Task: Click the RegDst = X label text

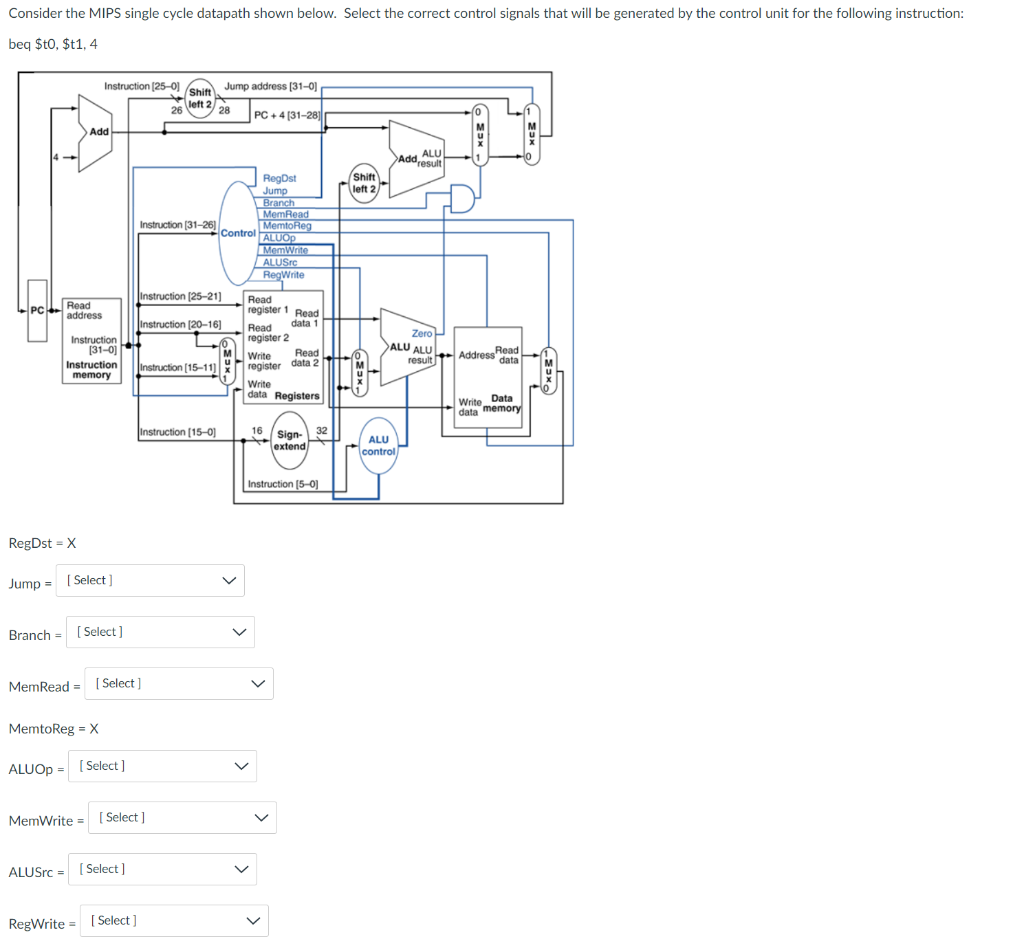Action: (41, 543)
